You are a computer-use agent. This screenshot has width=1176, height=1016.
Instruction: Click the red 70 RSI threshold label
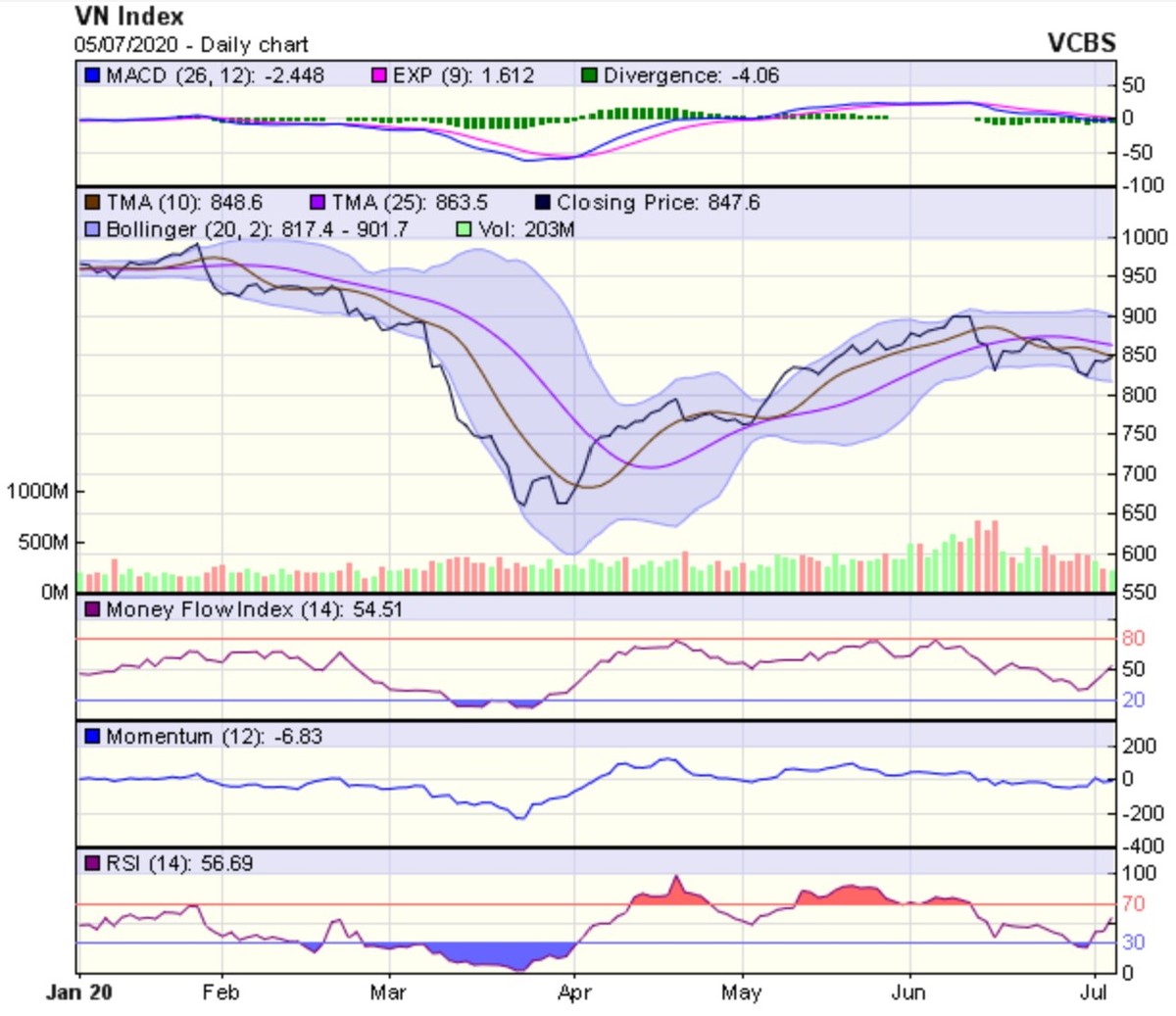pyautogui.click(x=1133, y=903)
